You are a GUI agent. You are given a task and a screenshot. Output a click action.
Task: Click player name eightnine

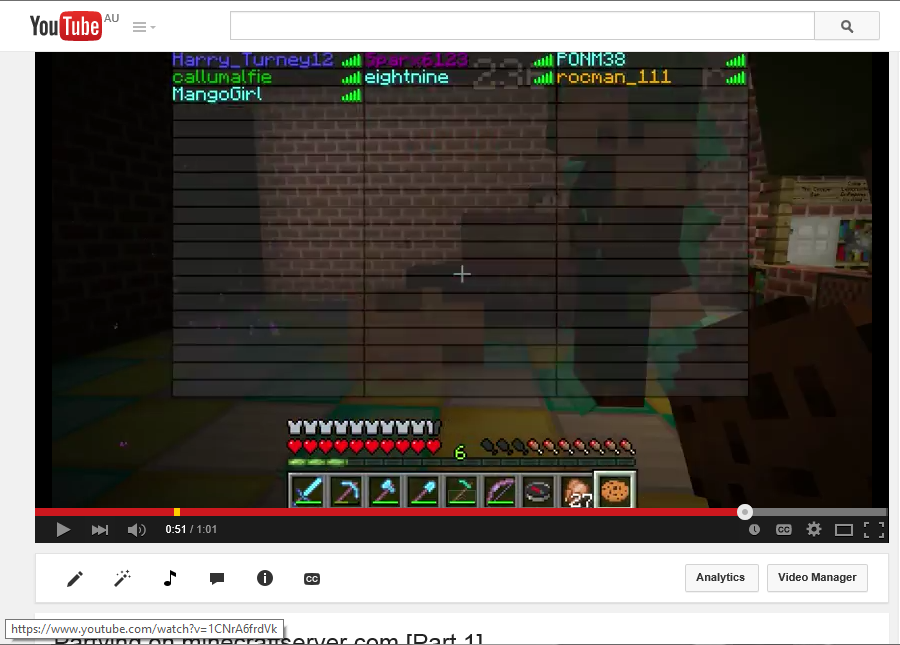(406, 77)
